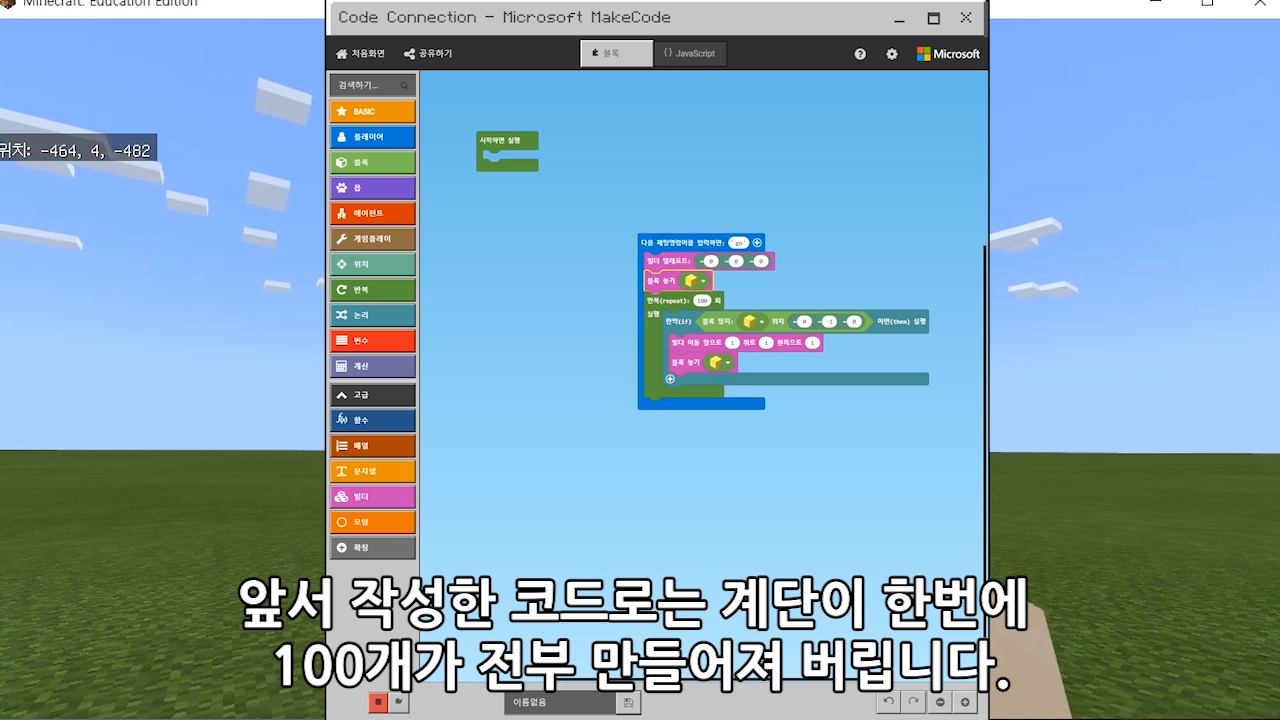Open the 계산 (Math) calculator category
Image resolution: width=1280 pixels, height=720 pixels.
pos(372,366)
